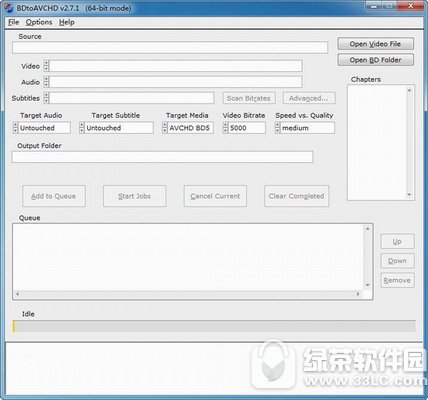Remove selected queue item
The image size is (428, 400).
[x=397, y=280]
